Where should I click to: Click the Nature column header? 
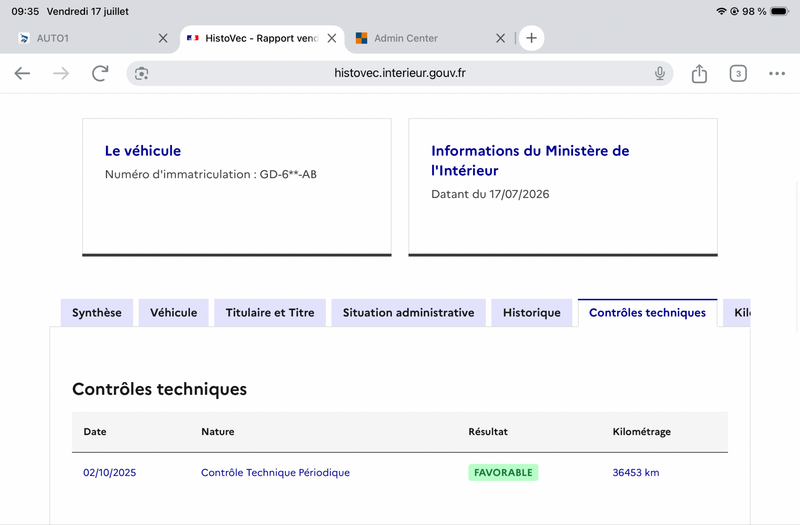coord(218,432)
